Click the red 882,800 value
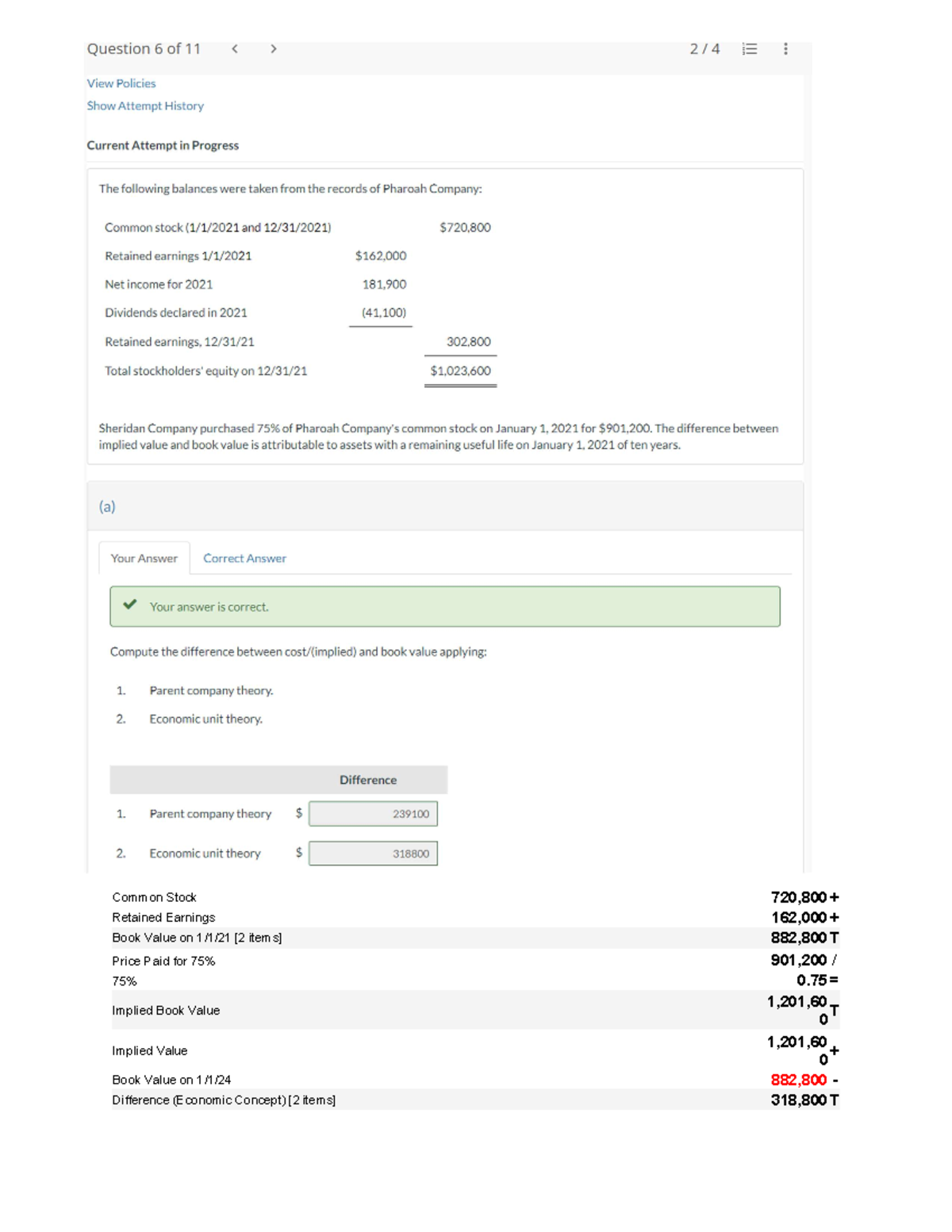 pos(798,1080)
